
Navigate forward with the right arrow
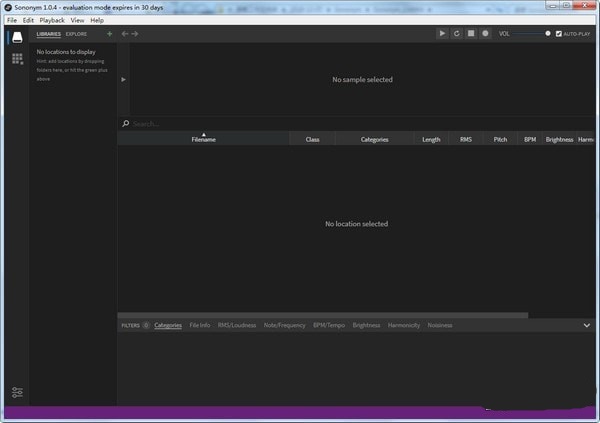click(x=135, y=34)
